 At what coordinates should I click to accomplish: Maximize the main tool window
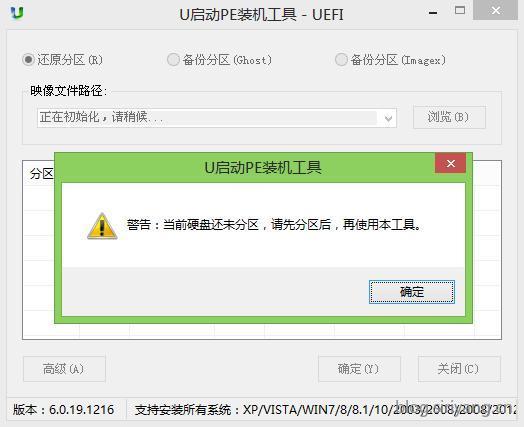pos(460,11)
